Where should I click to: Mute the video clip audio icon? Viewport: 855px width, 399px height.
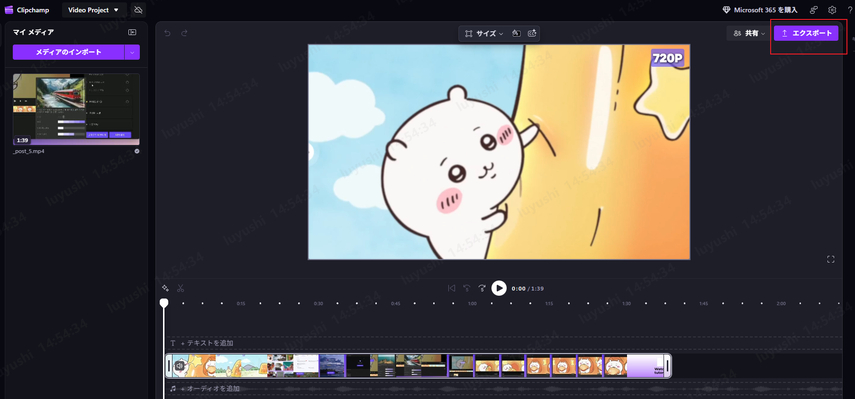[178, 366]
